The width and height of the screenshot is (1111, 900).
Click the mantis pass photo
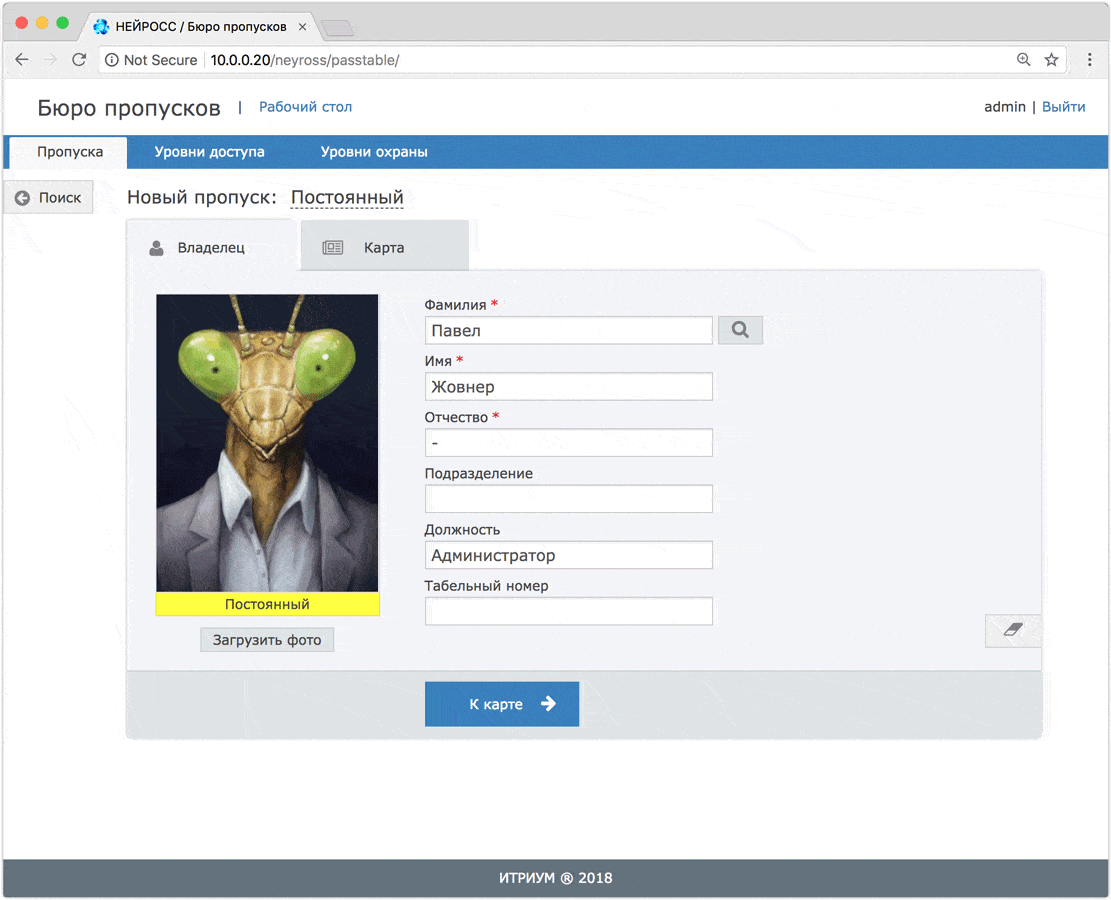click(267, 443)
